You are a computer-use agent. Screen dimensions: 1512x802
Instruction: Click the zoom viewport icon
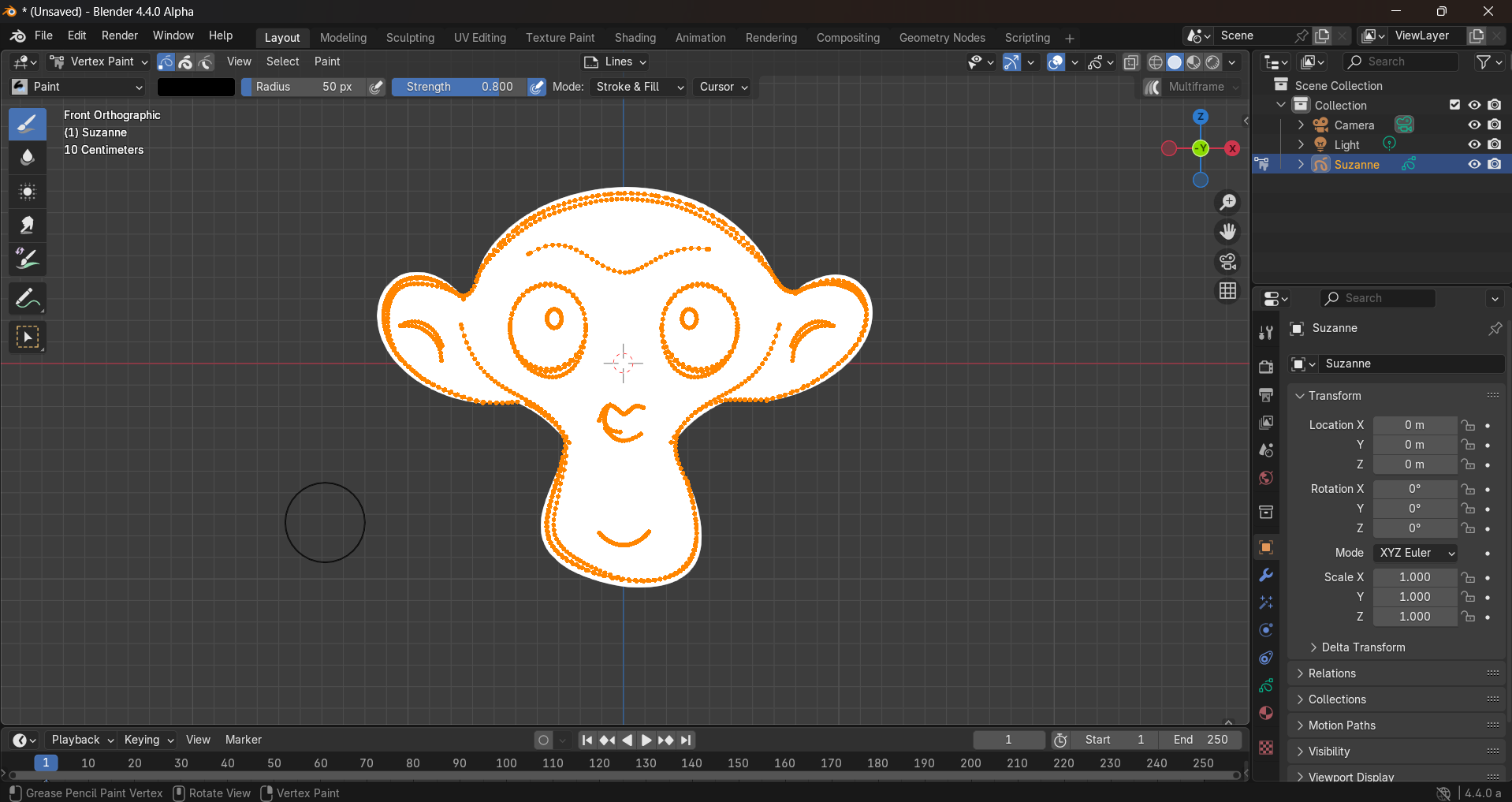pos(1228,203)
